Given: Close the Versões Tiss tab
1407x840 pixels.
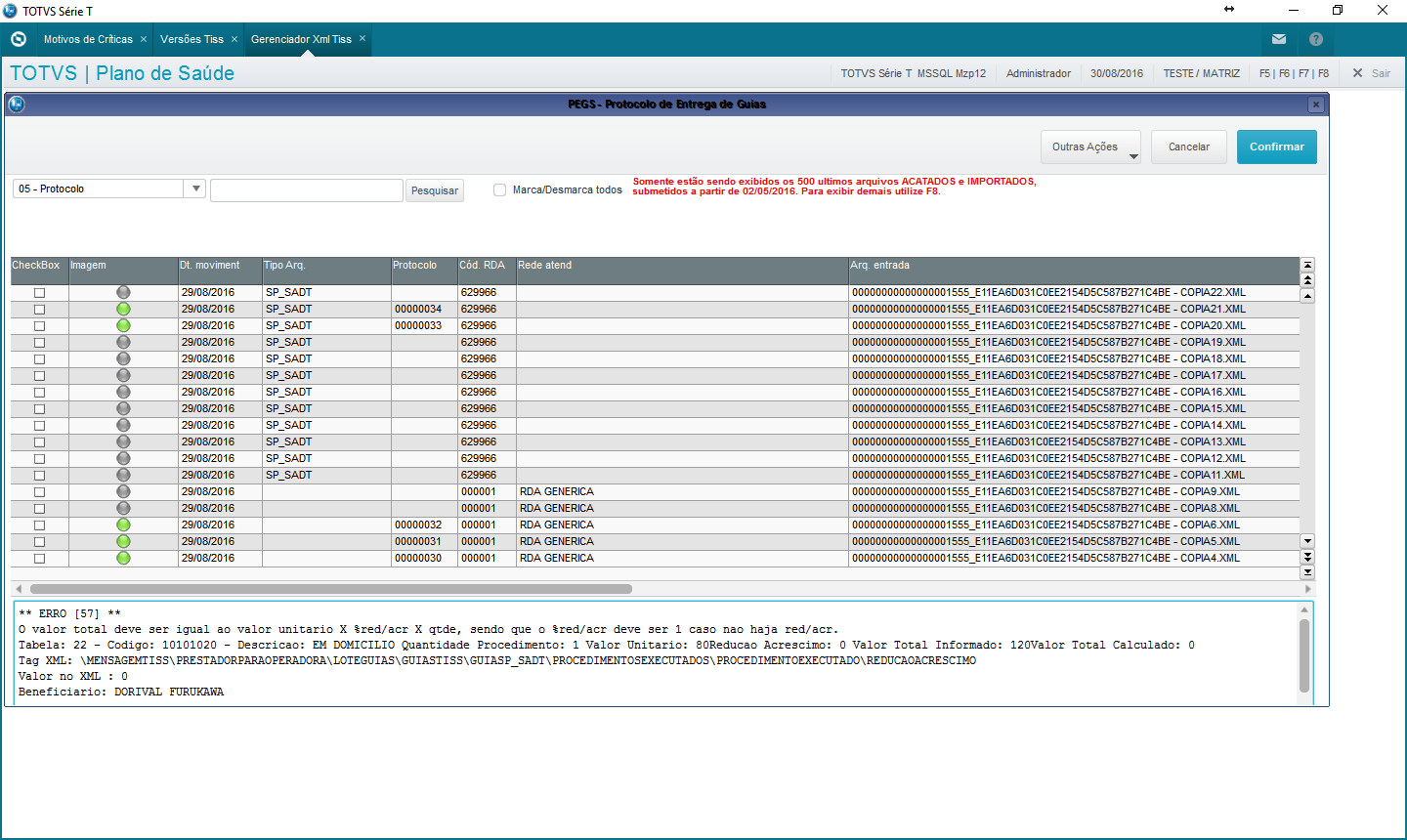Looking at the screenshot, I should [x=234, y=39].
